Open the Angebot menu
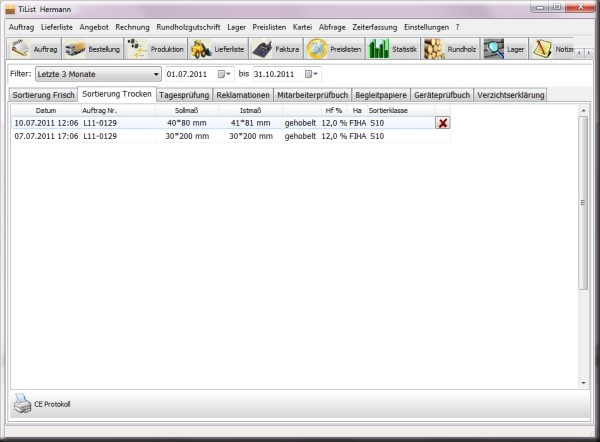600x442 pixels. (94, 27)
